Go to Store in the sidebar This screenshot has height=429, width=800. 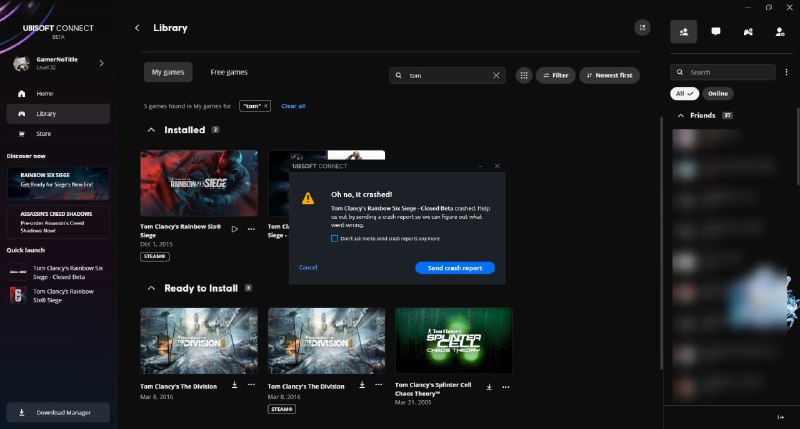pos(44,133)
